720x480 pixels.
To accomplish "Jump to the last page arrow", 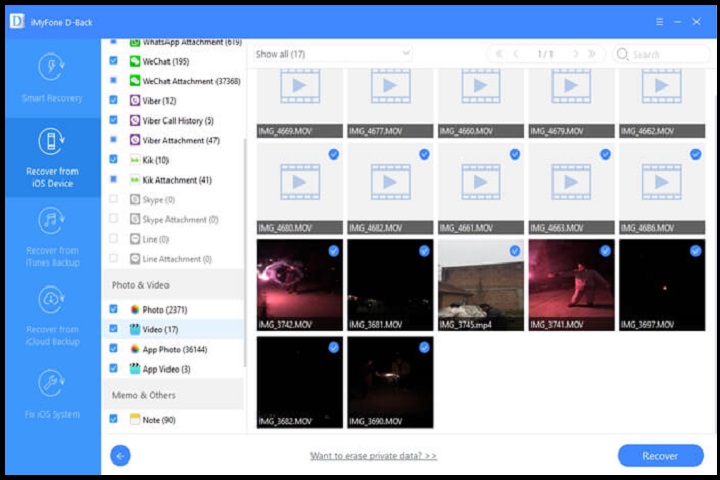I will (592, 54).
